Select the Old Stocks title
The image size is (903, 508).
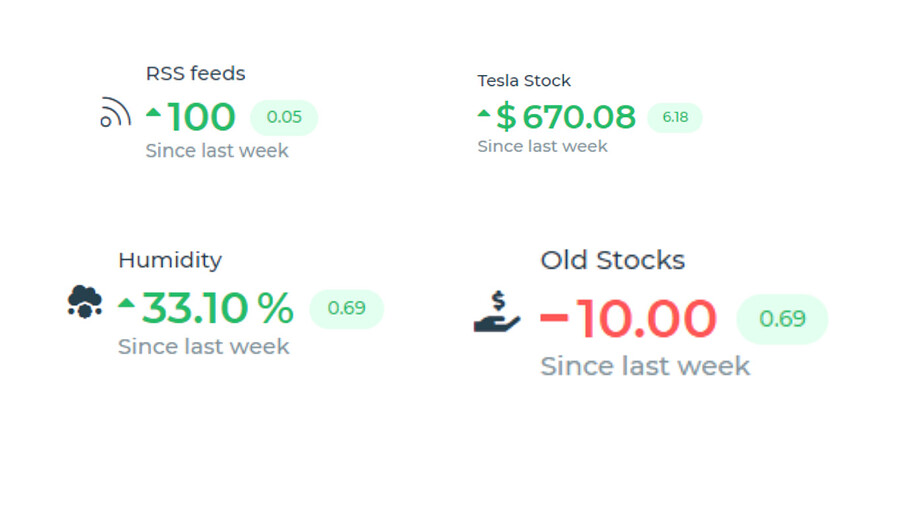(613, 260)
